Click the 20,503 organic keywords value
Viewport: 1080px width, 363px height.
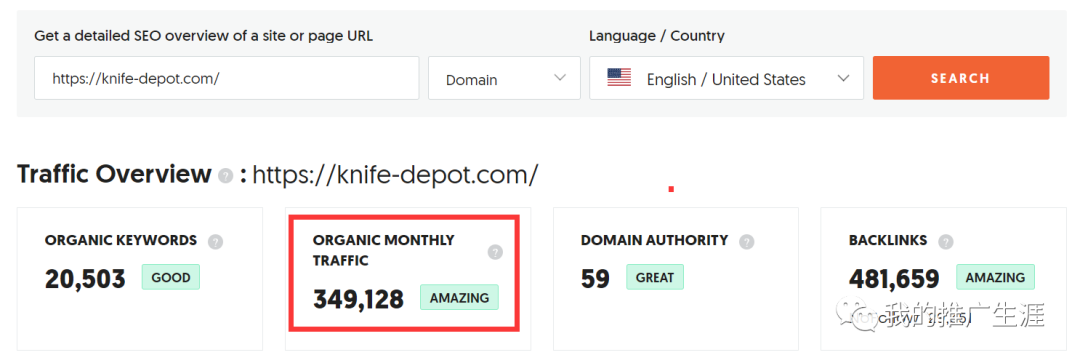point(85,279)
